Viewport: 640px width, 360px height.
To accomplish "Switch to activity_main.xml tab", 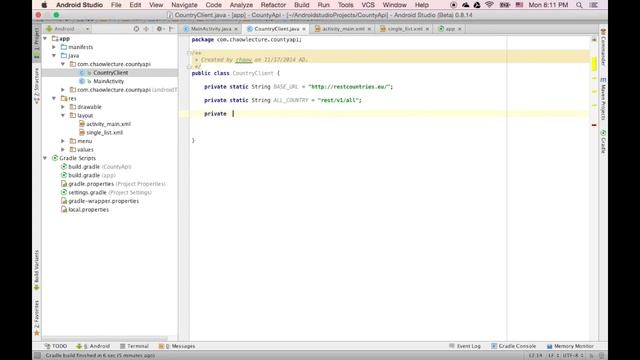I will coord(343,29).
